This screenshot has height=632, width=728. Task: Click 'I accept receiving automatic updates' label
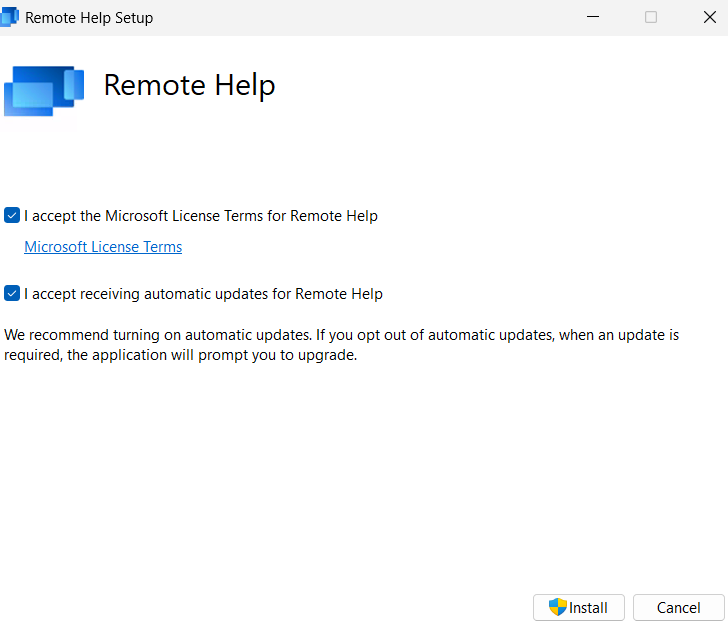pos(203,294)
